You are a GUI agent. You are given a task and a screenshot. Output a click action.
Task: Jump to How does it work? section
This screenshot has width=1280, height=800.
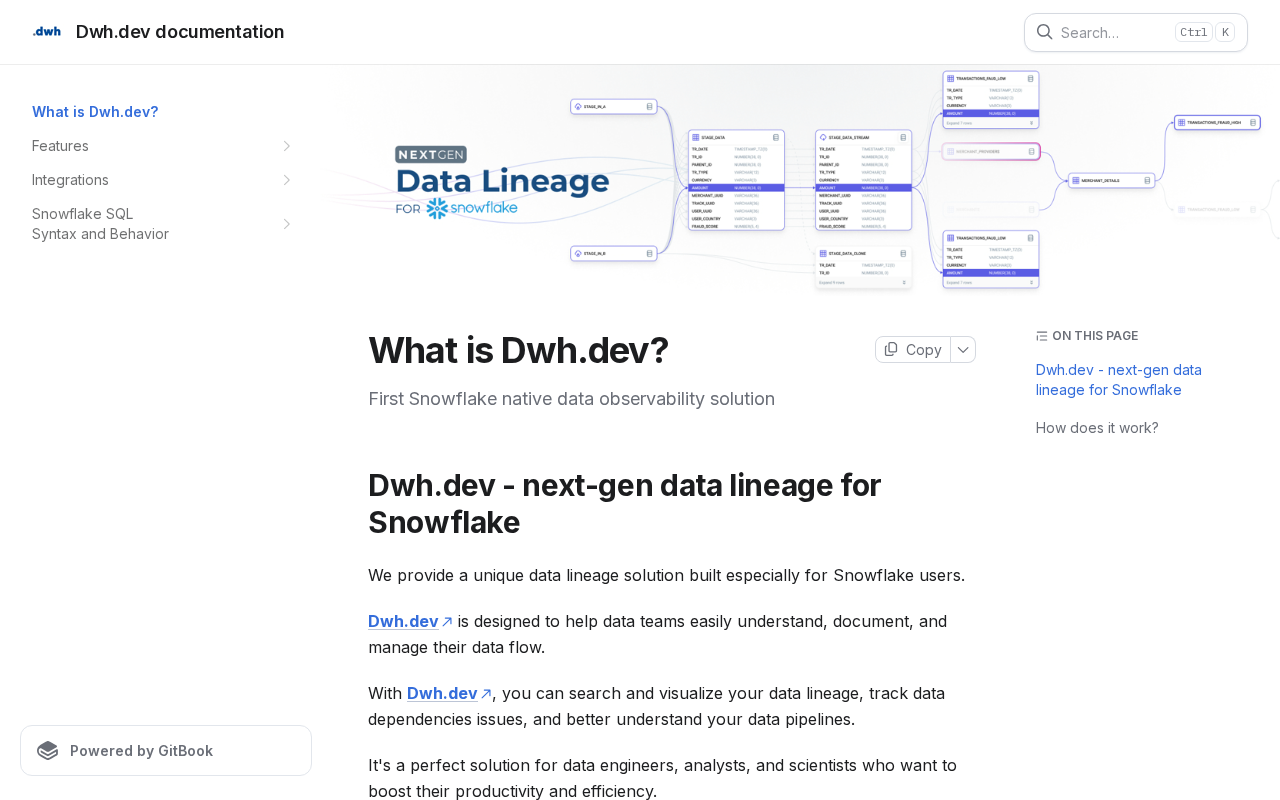pyautogui.click(x=1097, y=428)
